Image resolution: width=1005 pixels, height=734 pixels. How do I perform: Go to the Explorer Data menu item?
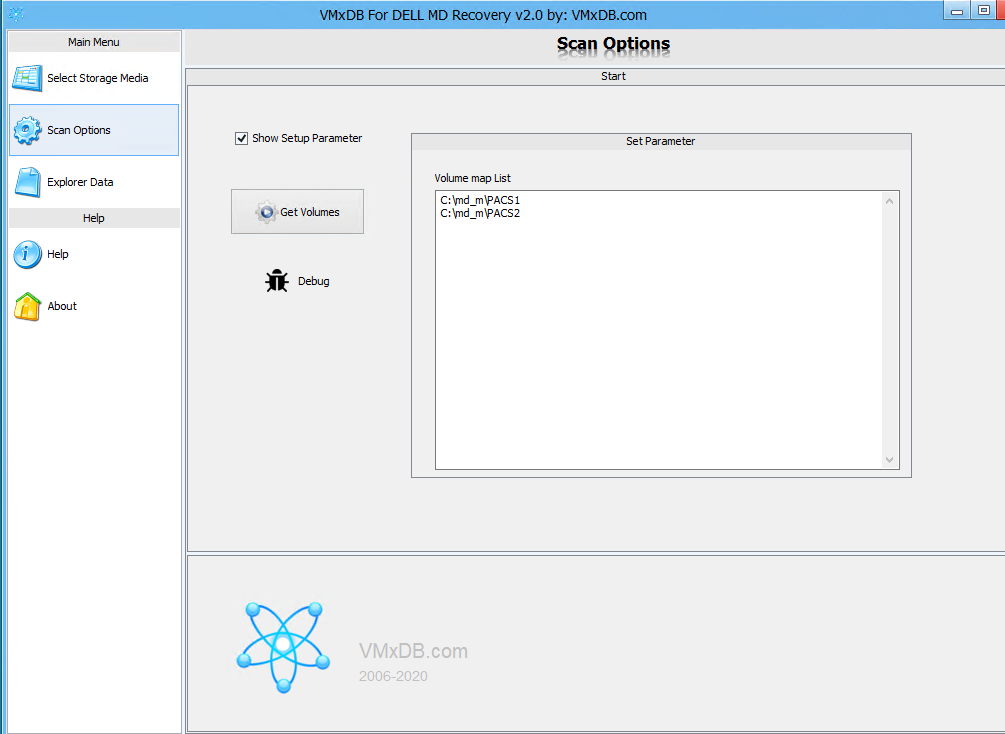click(94, 182)
